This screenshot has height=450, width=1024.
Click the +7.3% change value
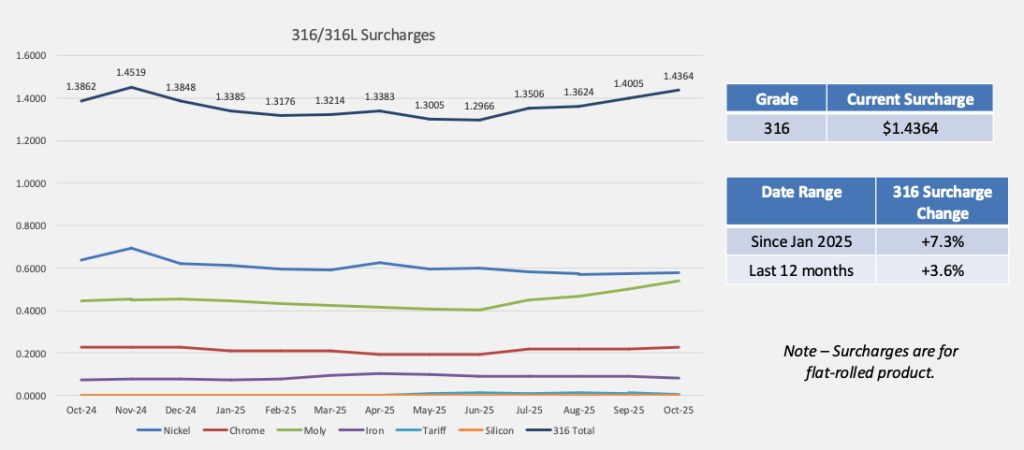point(934,241)
